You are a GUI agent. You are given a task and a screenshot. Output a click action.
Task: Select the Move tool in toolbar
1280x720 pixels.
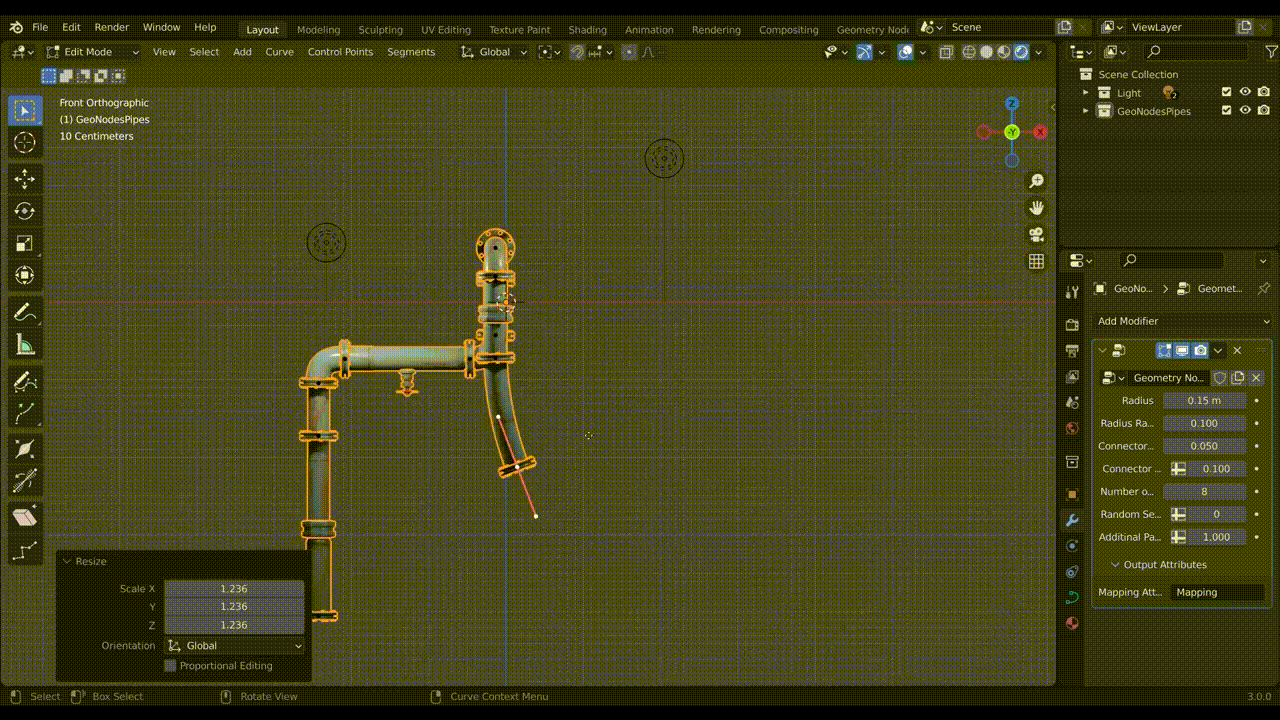25,179
